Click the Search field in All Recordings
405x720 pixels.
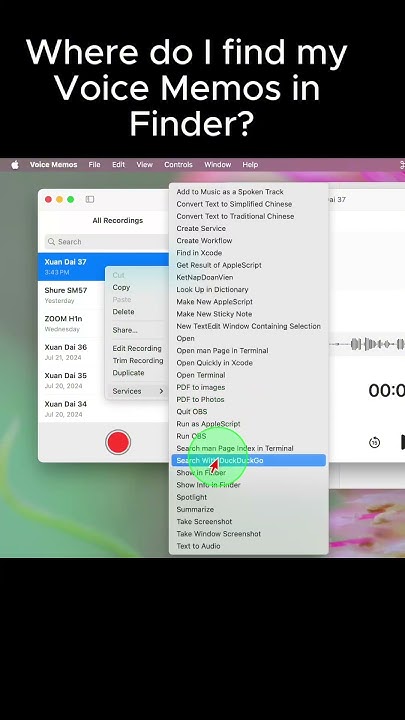107,242
